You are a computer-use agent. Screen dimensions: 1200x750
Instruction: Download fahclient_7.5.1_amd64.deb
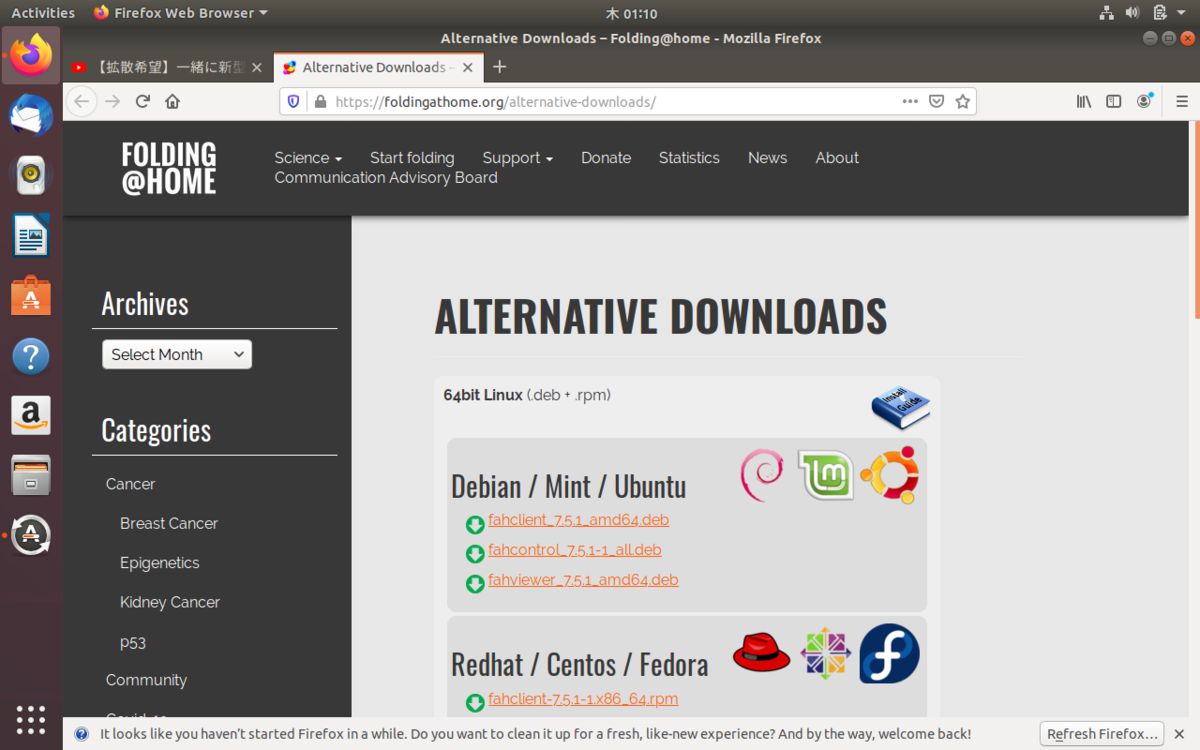(x=578, y=520)
